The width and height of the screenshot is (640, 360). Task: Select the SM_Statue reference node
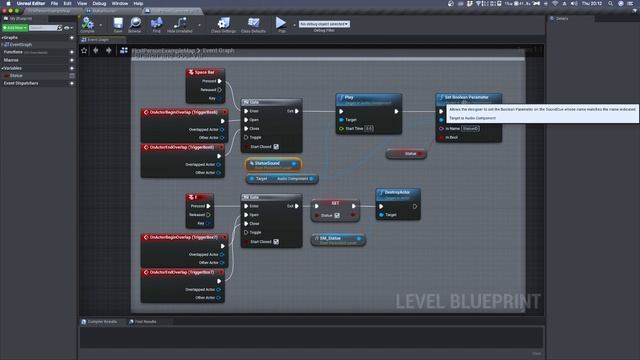pos(338,240)
